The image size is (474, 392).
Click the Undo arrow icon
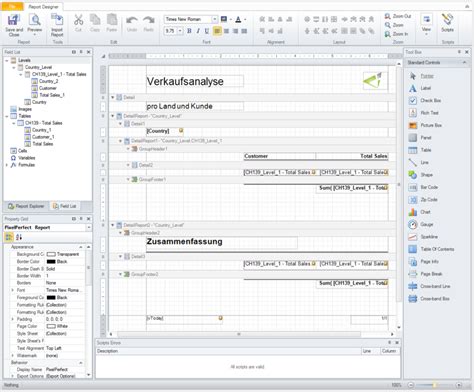point(132,21)
